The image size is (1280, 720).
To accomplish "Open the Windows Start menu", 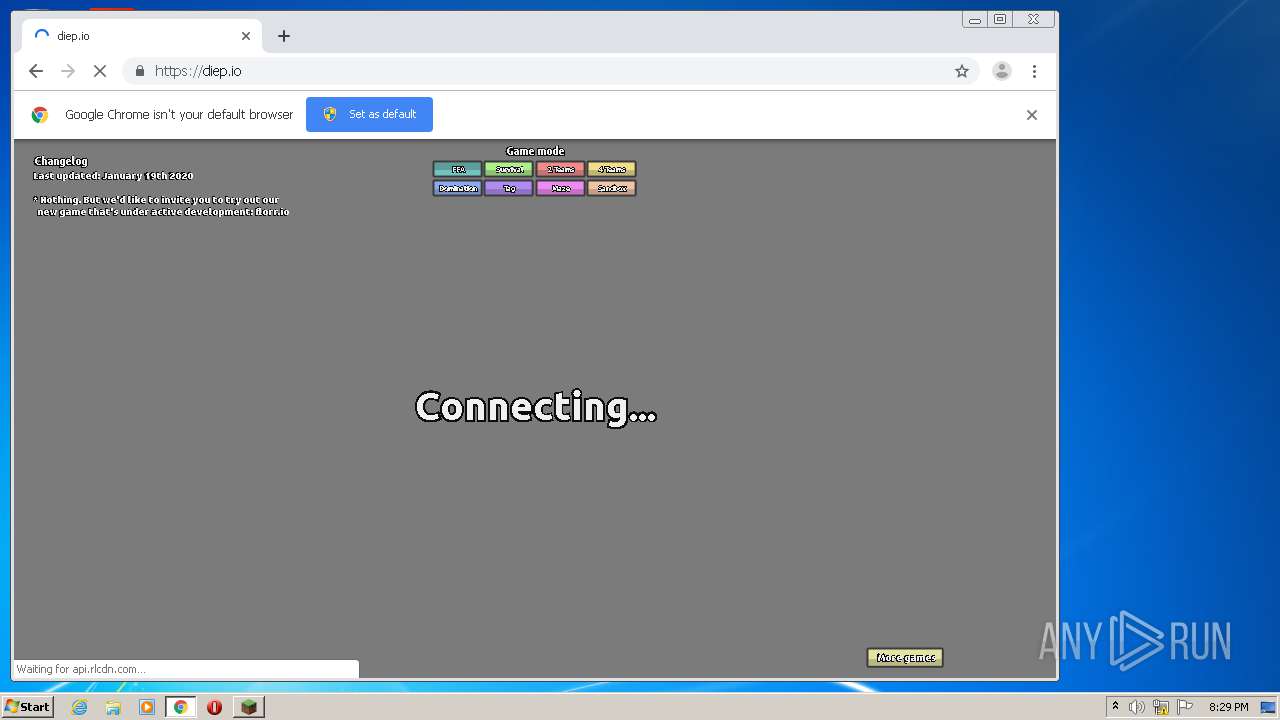I will (x=27, y=706).
